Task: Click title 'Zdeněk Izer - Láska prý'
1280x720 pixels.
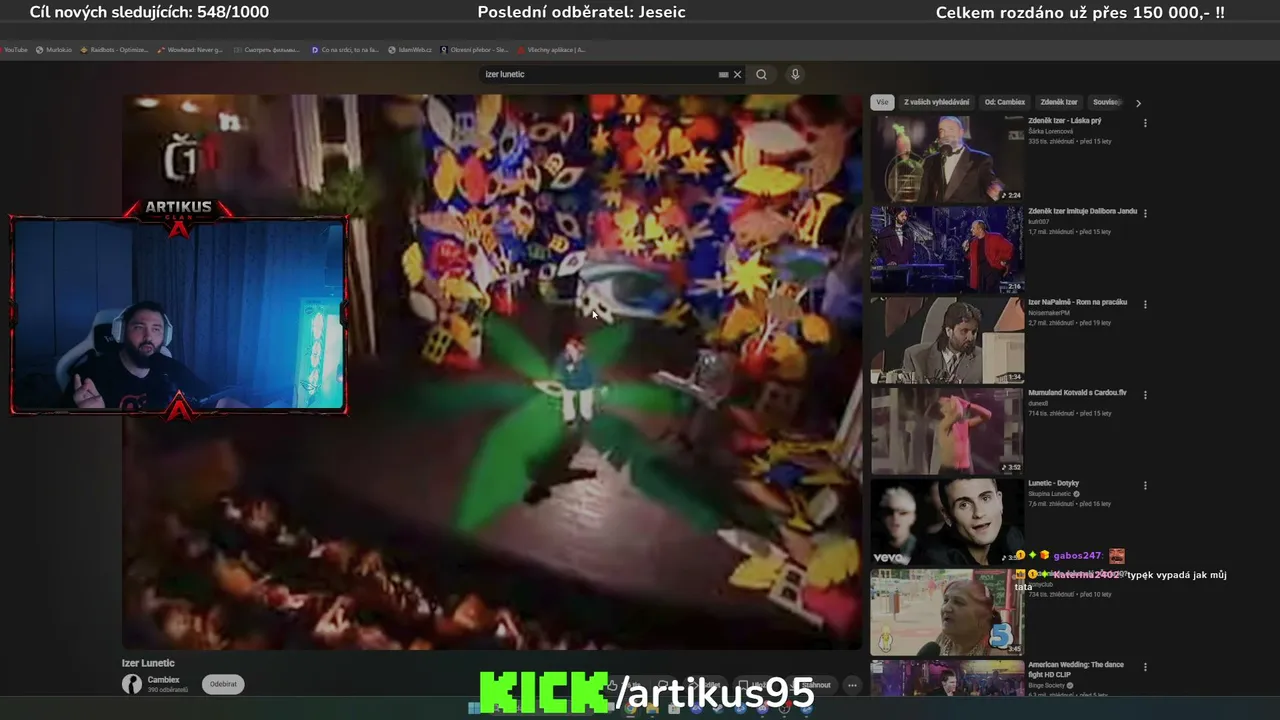Action: coord(1065,121)
